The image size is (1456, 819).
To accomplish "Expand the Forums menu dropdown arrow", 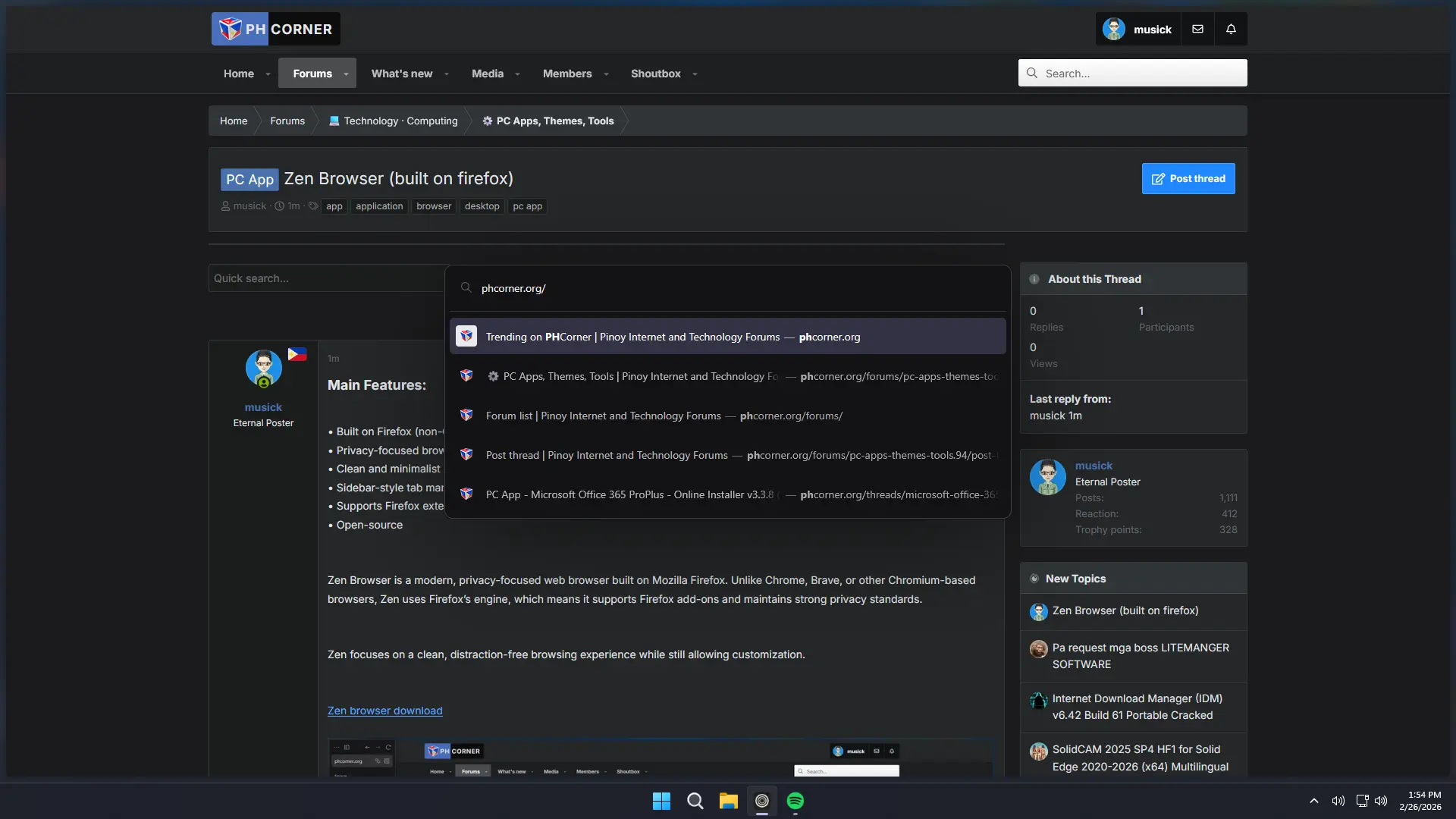I will tap(346, 74).
